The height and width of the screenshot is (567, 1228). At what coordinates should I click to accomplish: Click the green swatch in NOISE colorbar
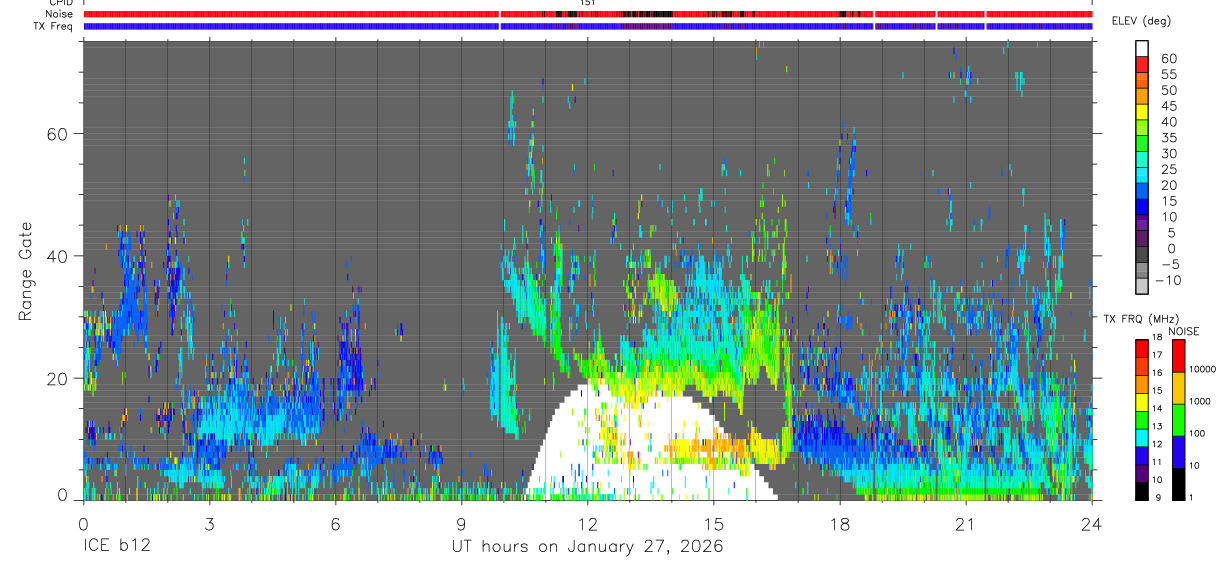1177,420
